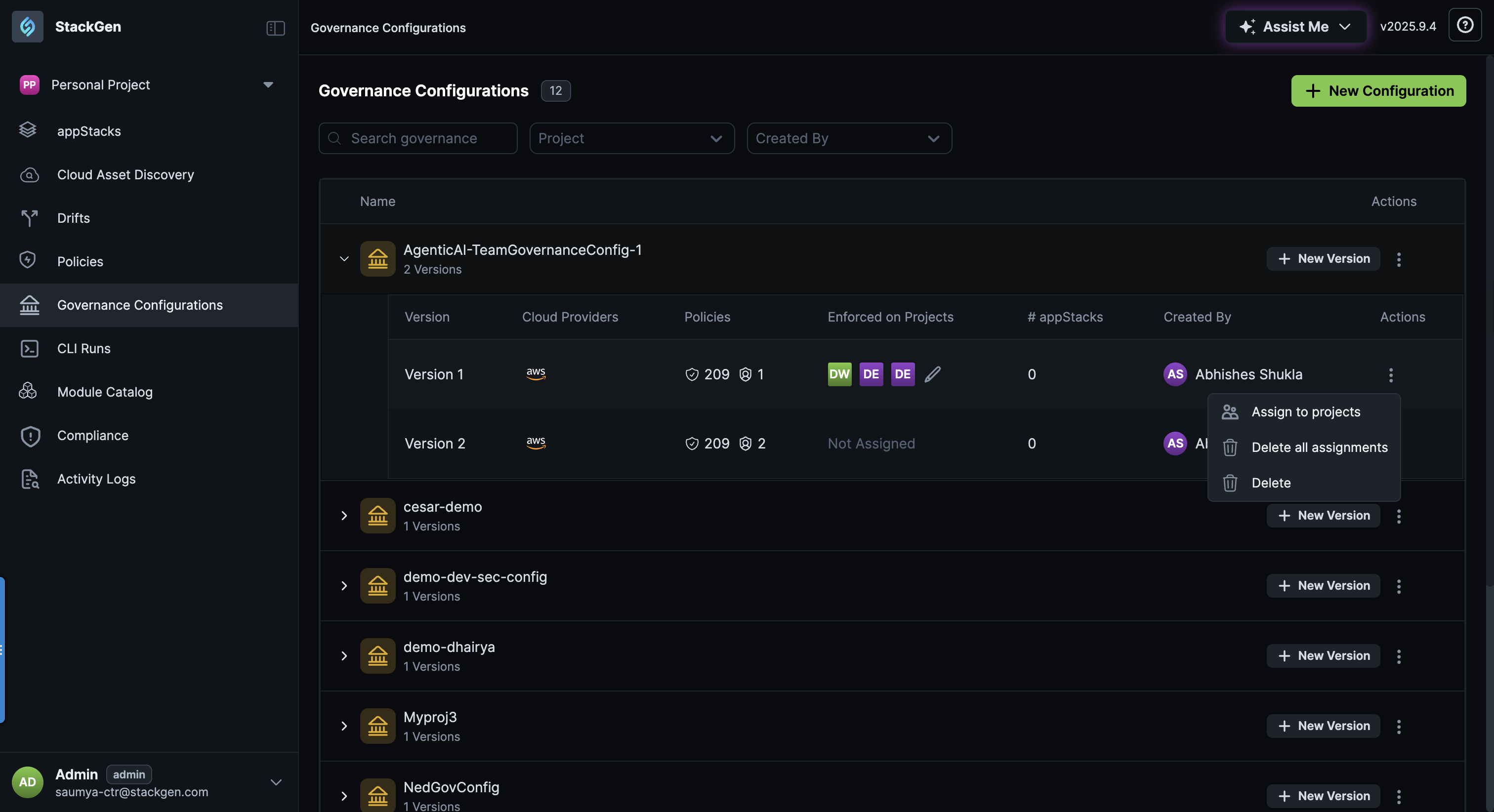This screenshot has width=1494, height=812.
Task: Click the New Configuration button
Action: 1378,91
